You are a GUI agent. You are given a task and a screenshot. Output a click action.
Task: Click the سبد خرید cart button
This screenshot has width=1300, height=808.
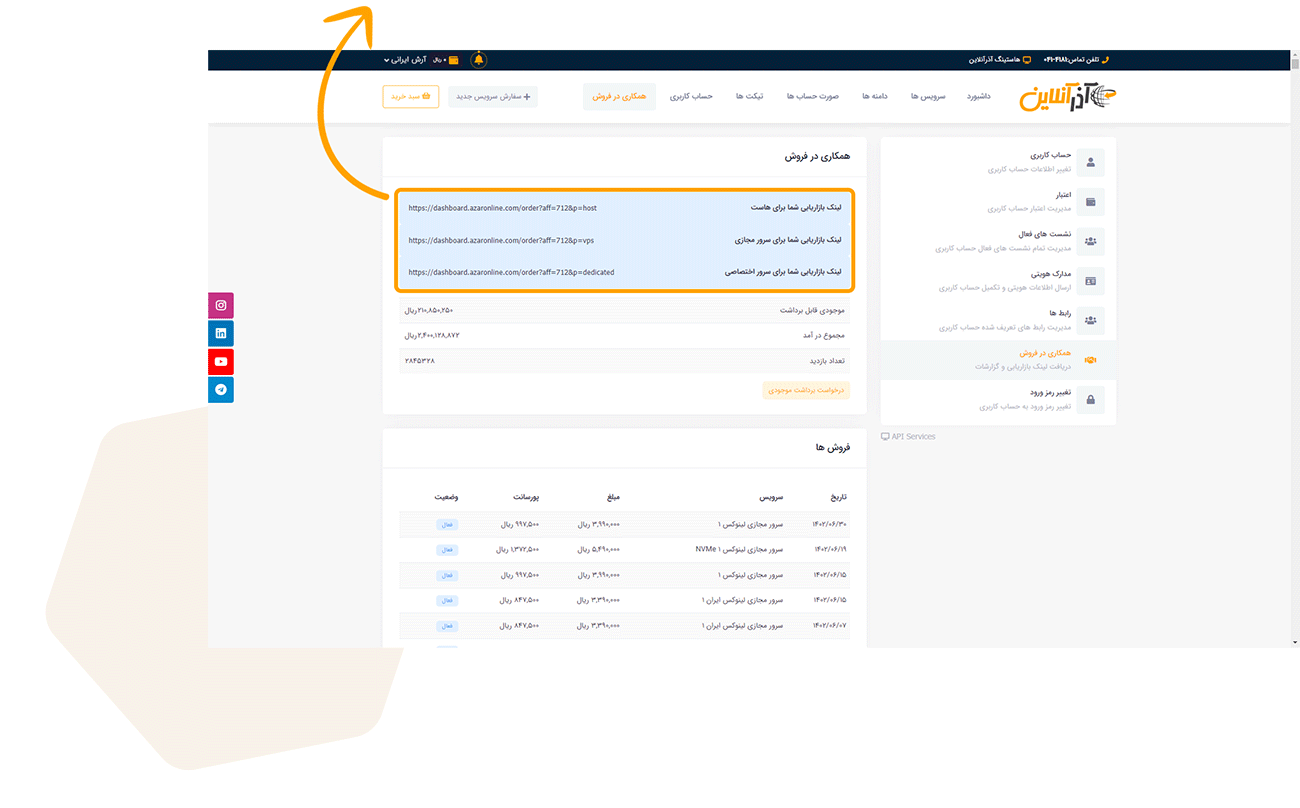point(410,97)
